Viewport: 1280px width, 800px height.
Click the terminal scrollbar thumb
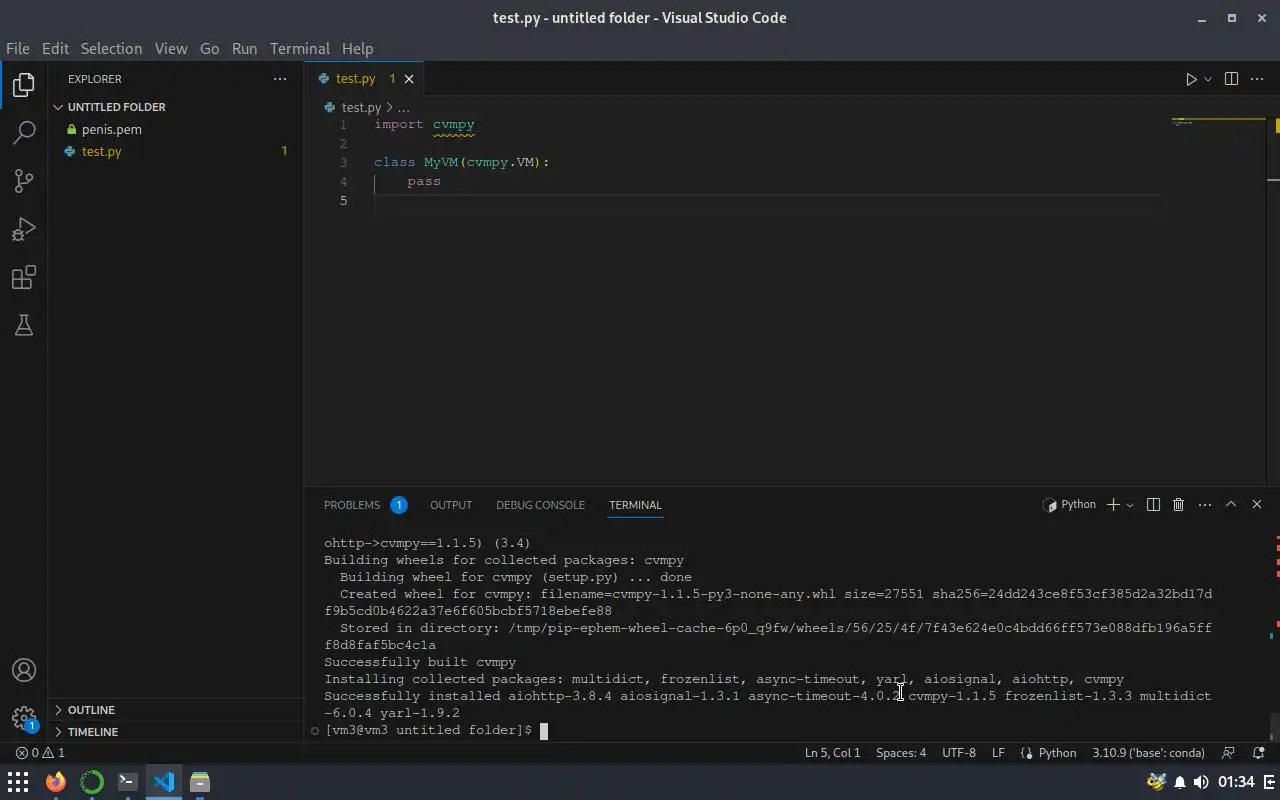[x=1273, y=726]
